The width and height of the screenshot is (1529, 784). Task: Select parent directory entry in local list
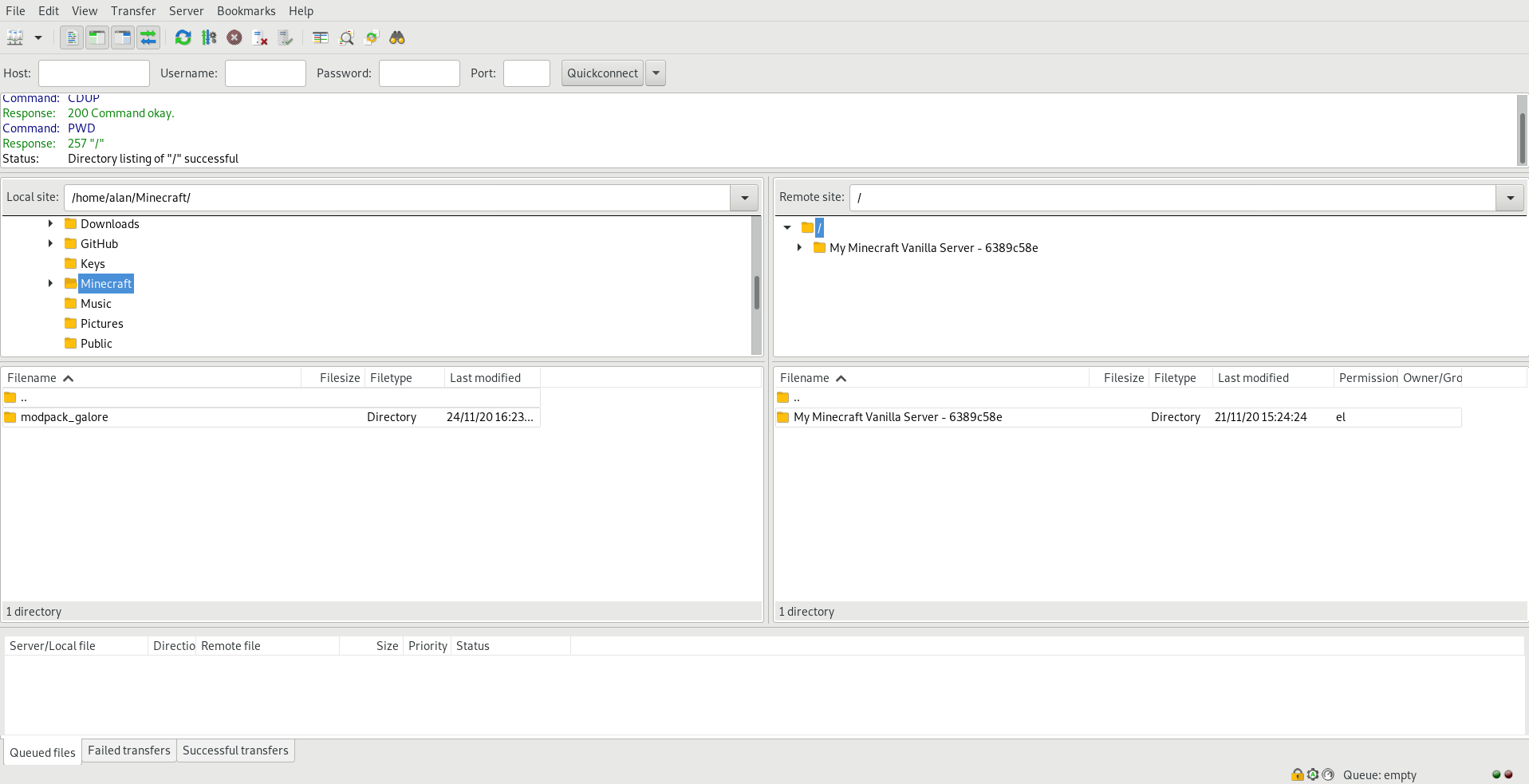coord(271,397)
